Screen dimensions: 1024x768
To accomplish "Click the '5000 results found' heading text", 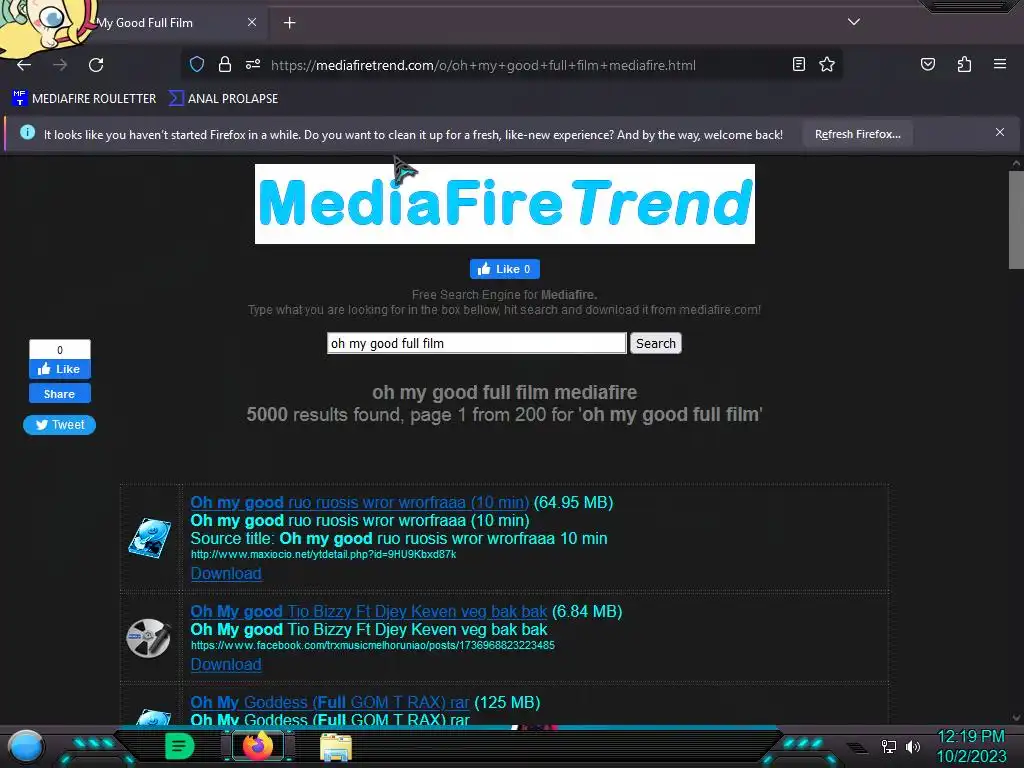I will [504, 415].
